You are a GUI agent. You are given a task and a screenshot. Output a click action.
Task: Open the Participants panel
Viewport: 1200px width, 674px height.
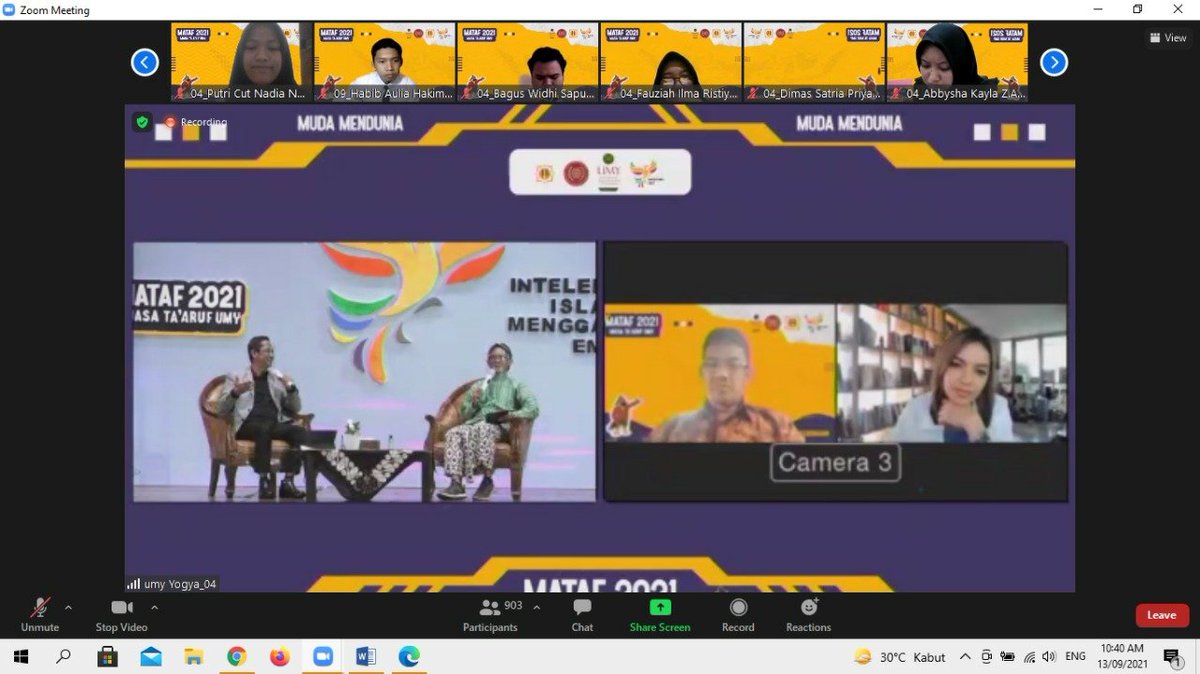[x=490, y=614]
